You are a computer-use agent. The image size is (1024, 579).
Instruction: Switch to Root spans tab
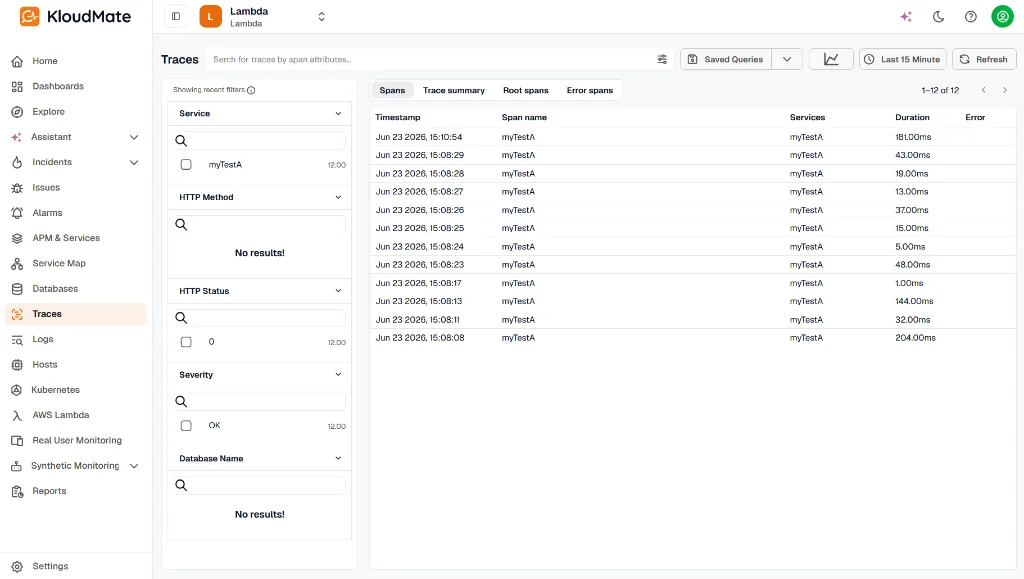[525, 90]
